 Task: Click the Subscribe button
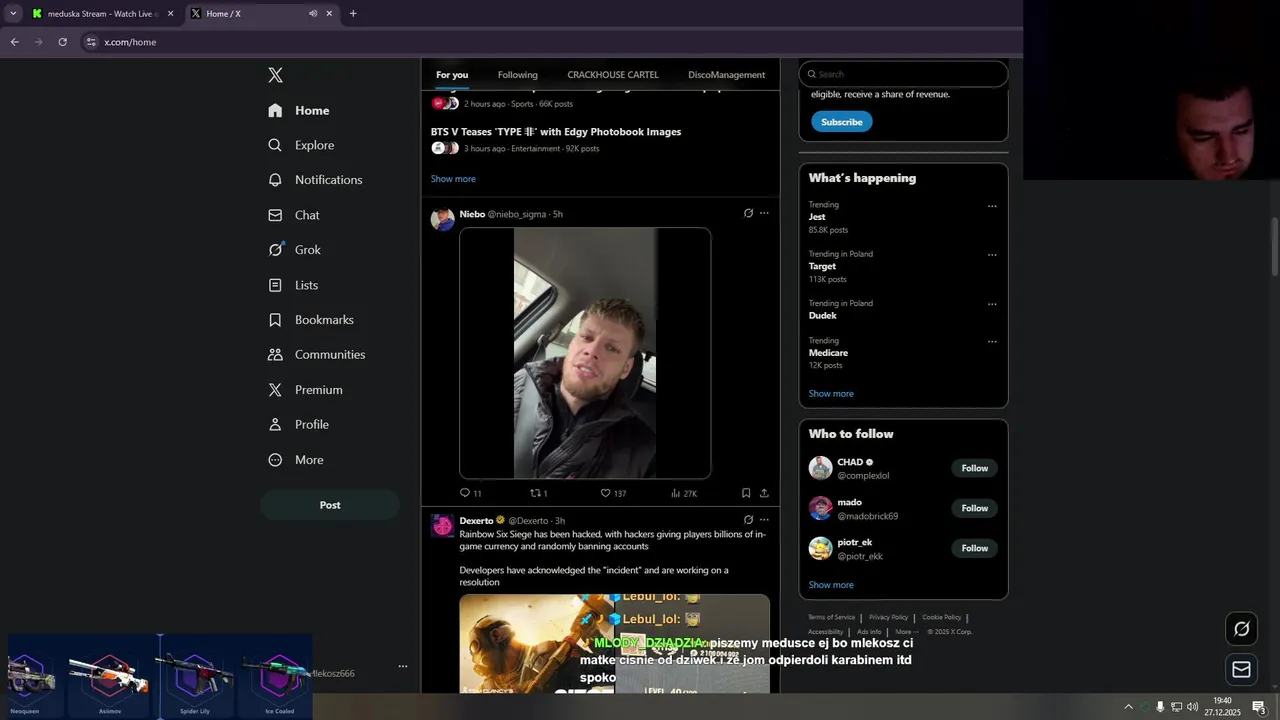842,122
